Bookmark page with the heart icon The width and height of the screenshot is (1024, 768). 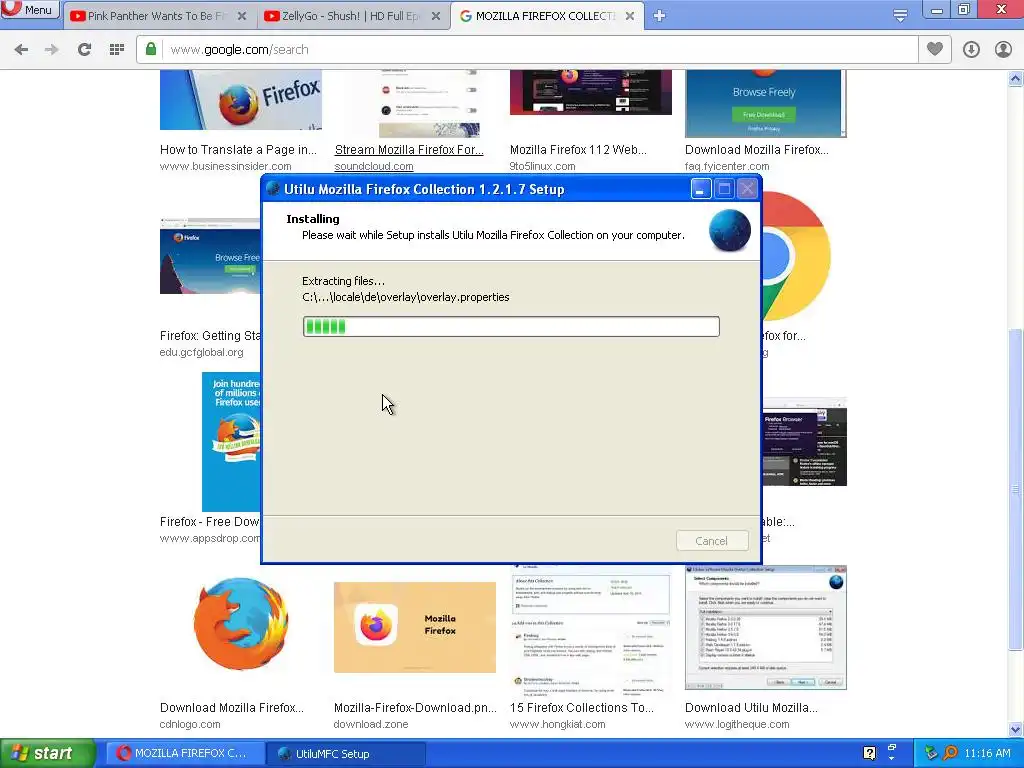coord(935,49)
